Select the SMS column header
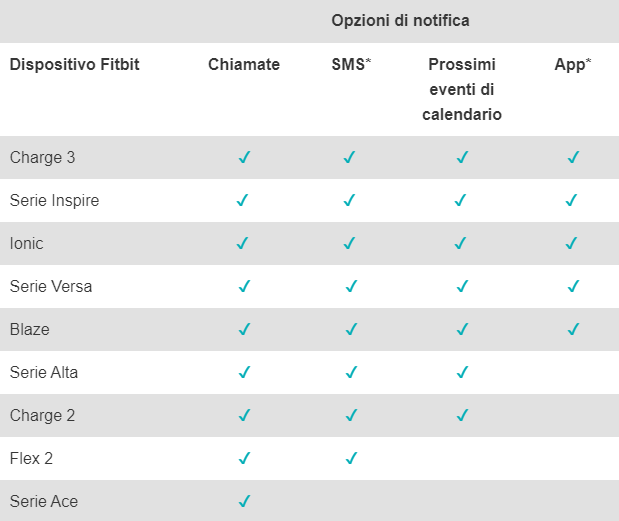The image size is (619, 521). click(351, 64)
